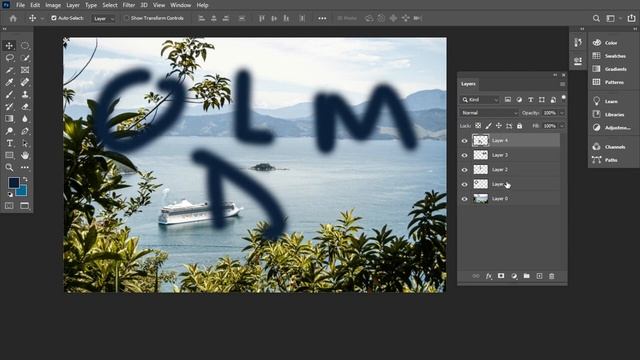This screenshot has height=360, width=640.
Task: Create a new group with folder icon
Action: [527, 276]
